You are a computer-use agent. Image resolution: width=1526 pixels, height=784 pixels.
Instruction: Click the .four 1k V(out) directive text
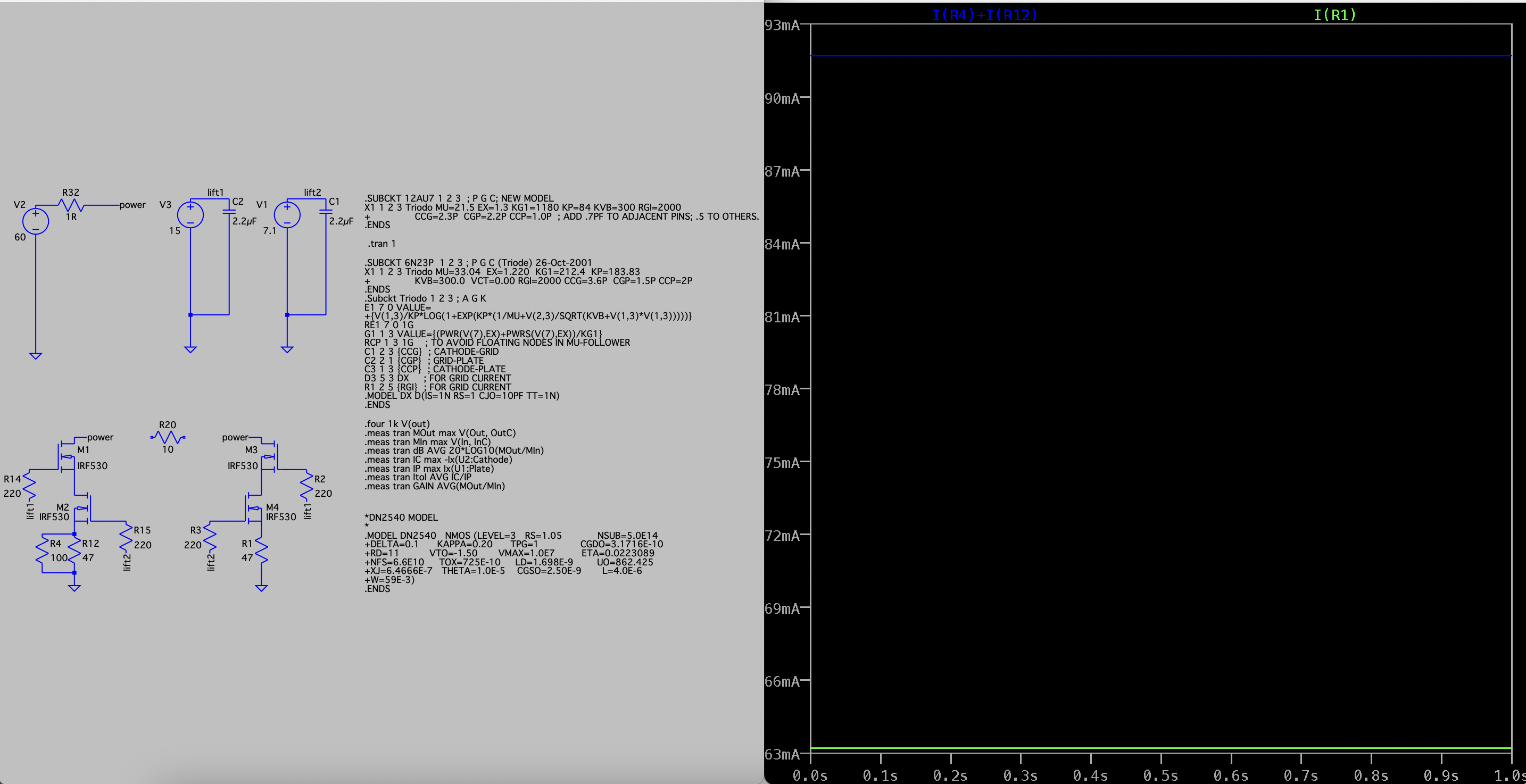(x=397, y=424)
